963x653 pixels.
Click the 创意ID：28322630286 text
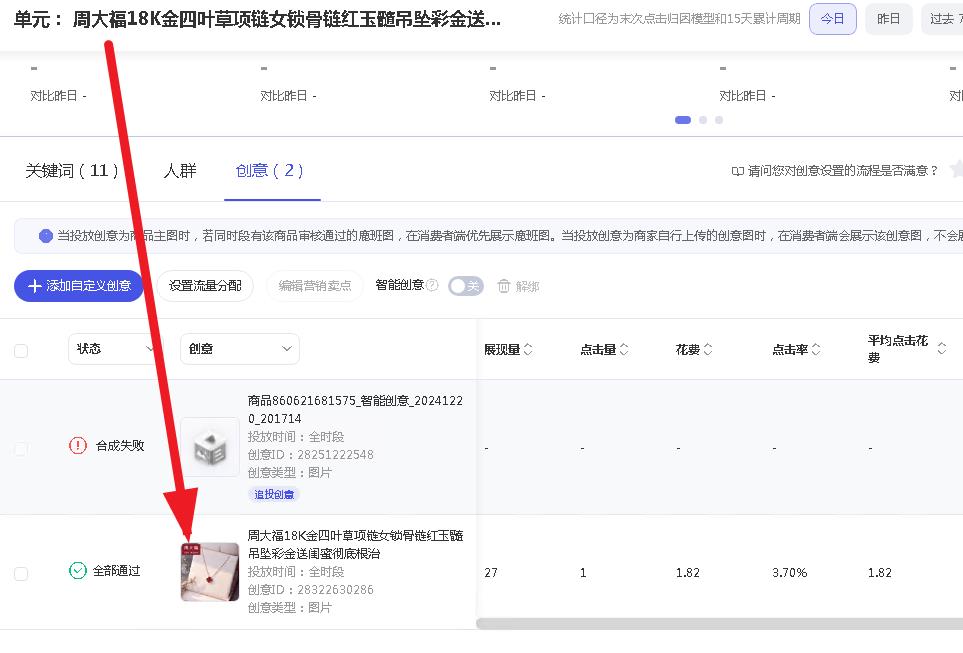(310, 590)
